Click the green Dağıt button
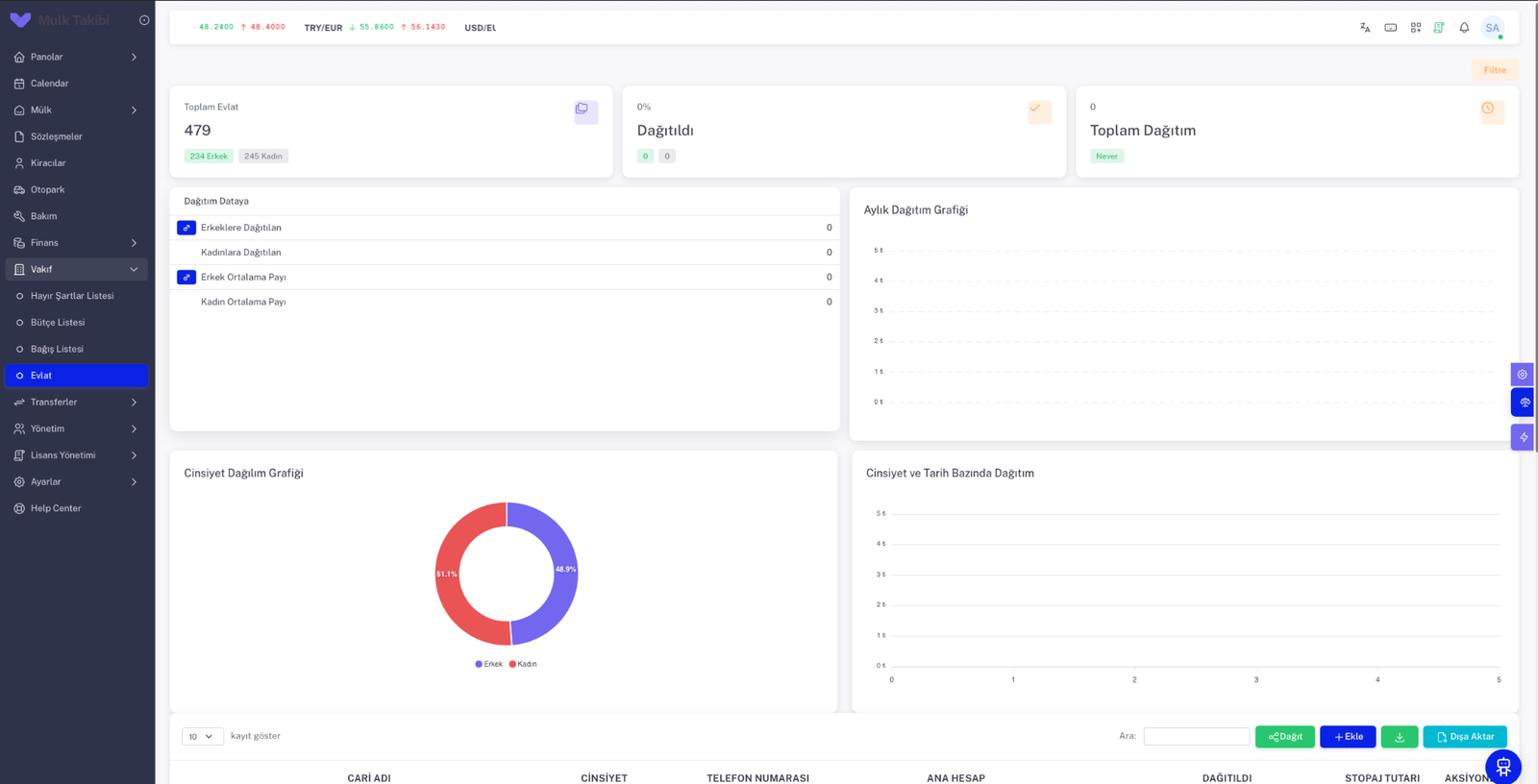The image size is (1538, 784). [1285, 737]
